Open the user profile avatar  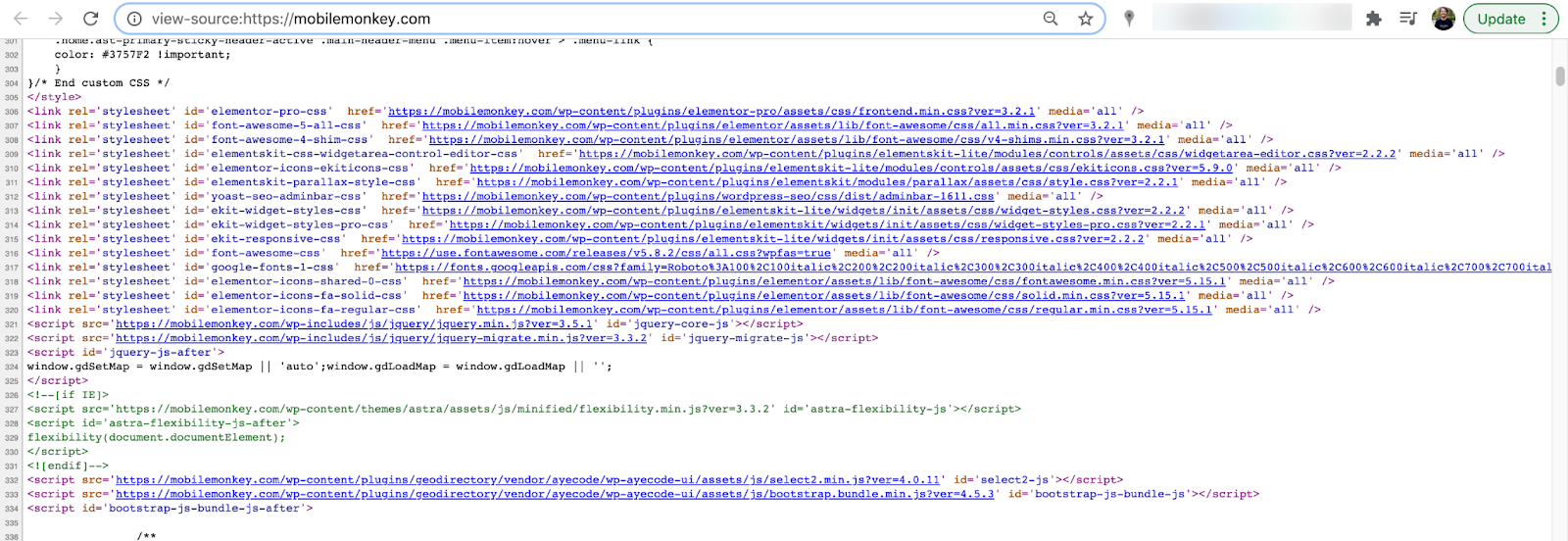pos(1443,19)
